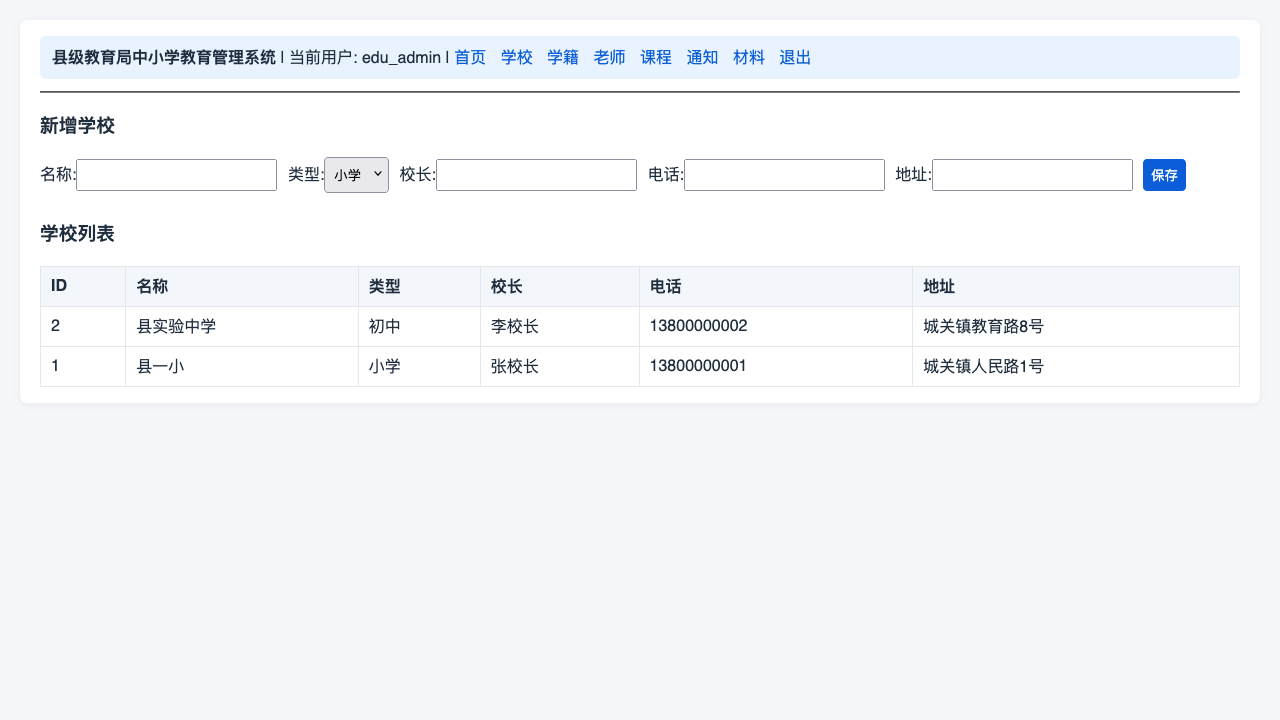Click the 类型 column header
This screenshot has width=1280, height=720.
click(x=420, y=286)
